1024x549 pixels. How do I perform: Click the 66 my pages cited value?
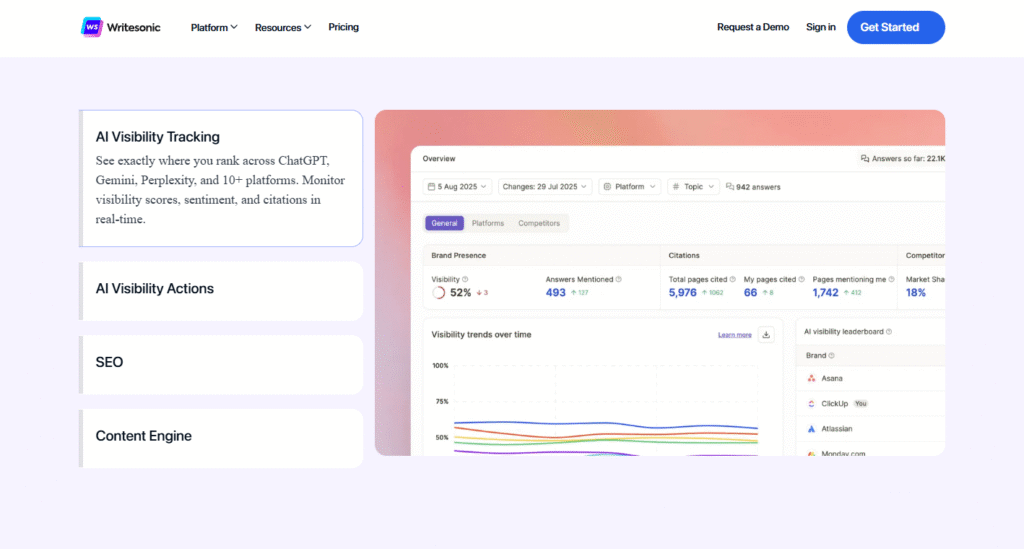pos(750,292)
